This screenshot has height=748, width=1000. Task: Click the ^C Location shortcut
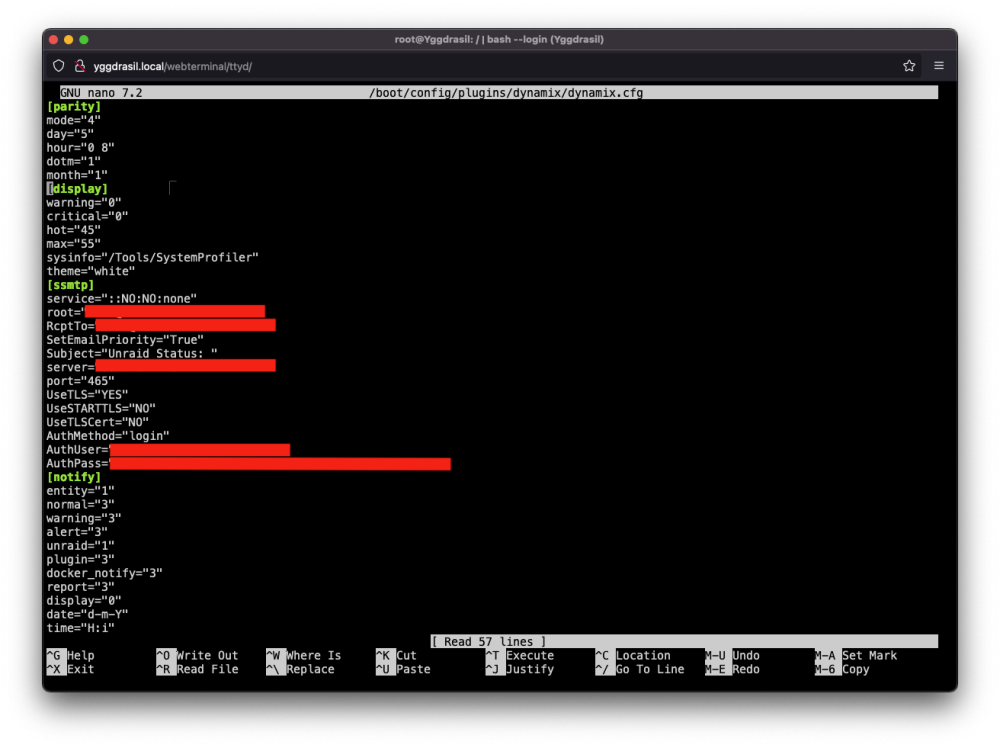tap(633, 656)
